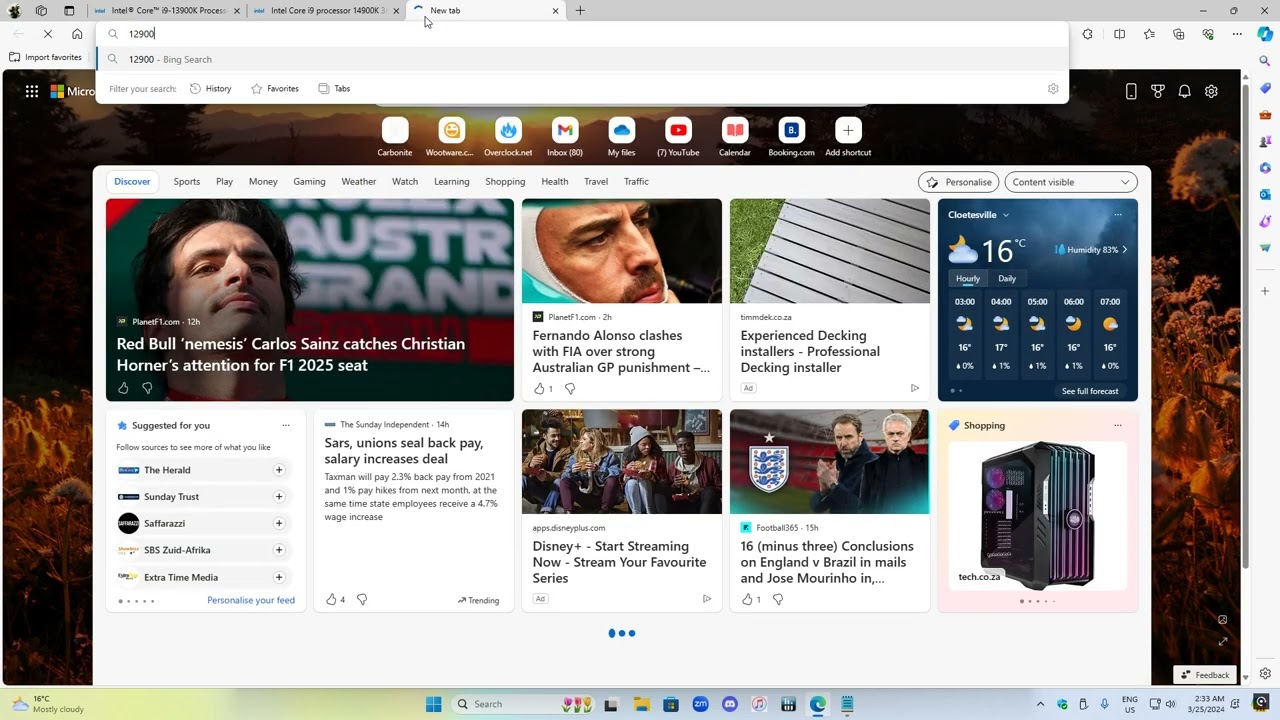Open Windows Start menu
The image size is (1280, 720).
tap(433, 704)
